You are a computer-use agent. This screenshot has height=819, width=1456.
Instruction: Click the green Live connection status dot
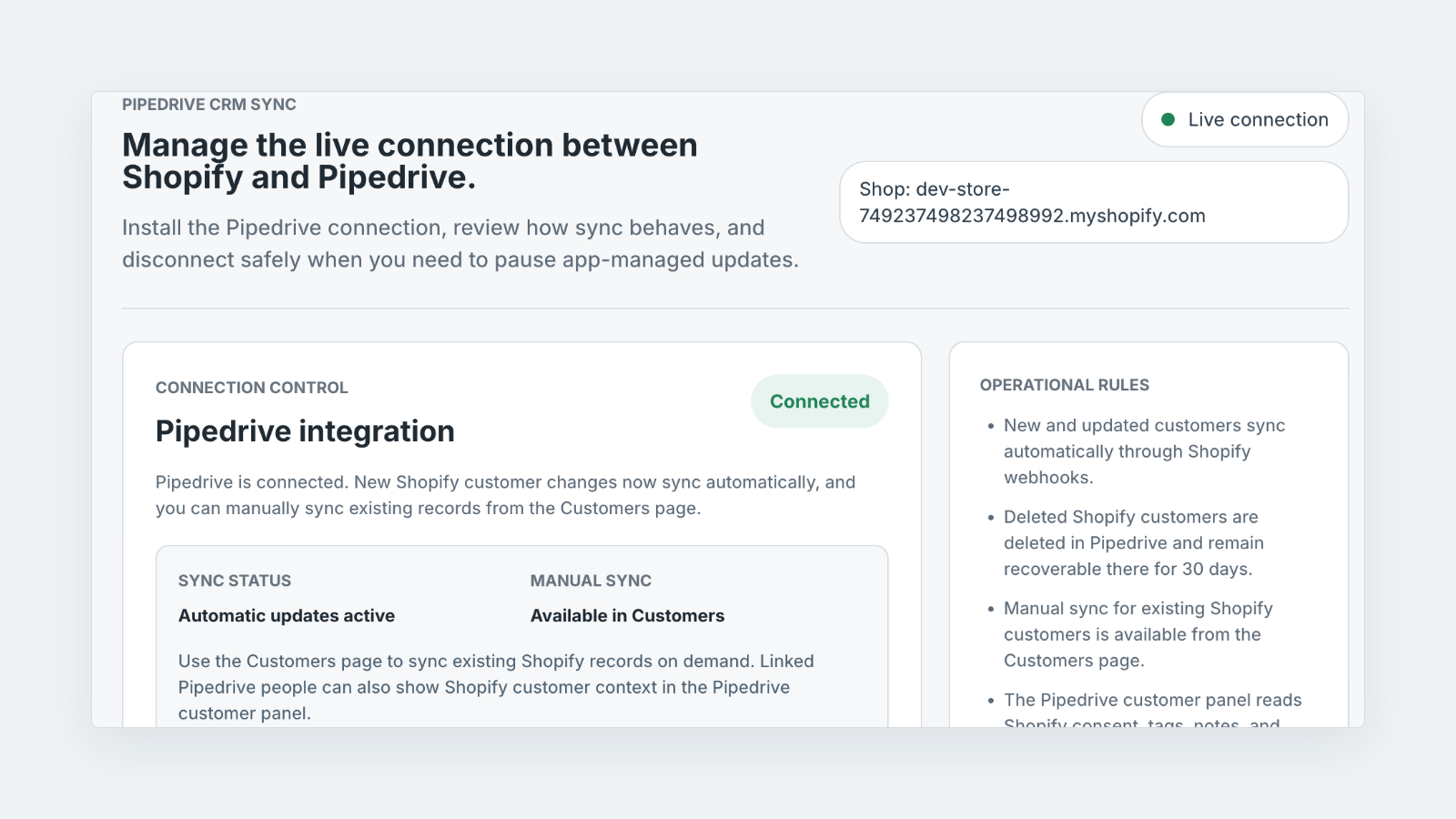[x=1168, y=119]
